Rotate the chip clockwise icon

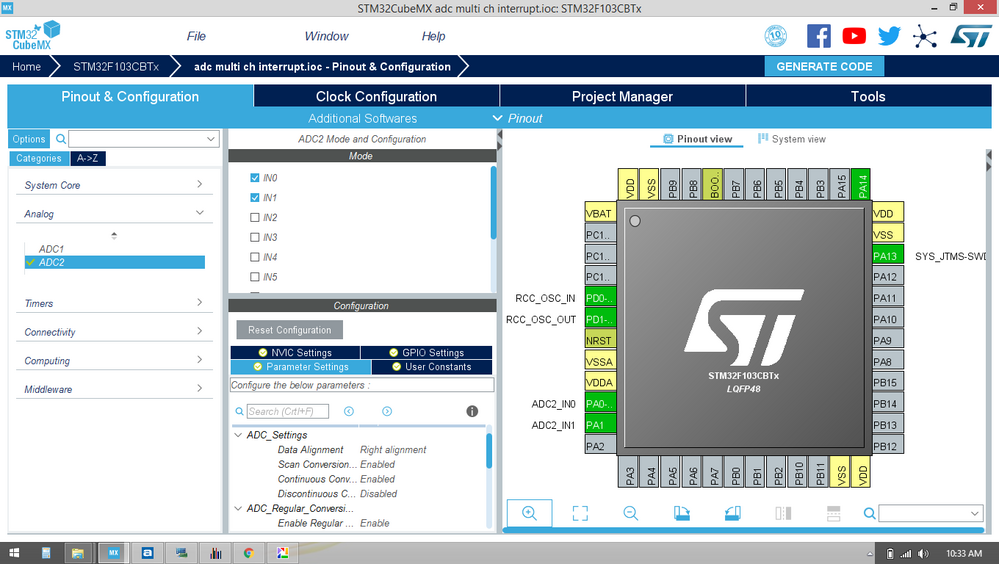click(681, 513)
